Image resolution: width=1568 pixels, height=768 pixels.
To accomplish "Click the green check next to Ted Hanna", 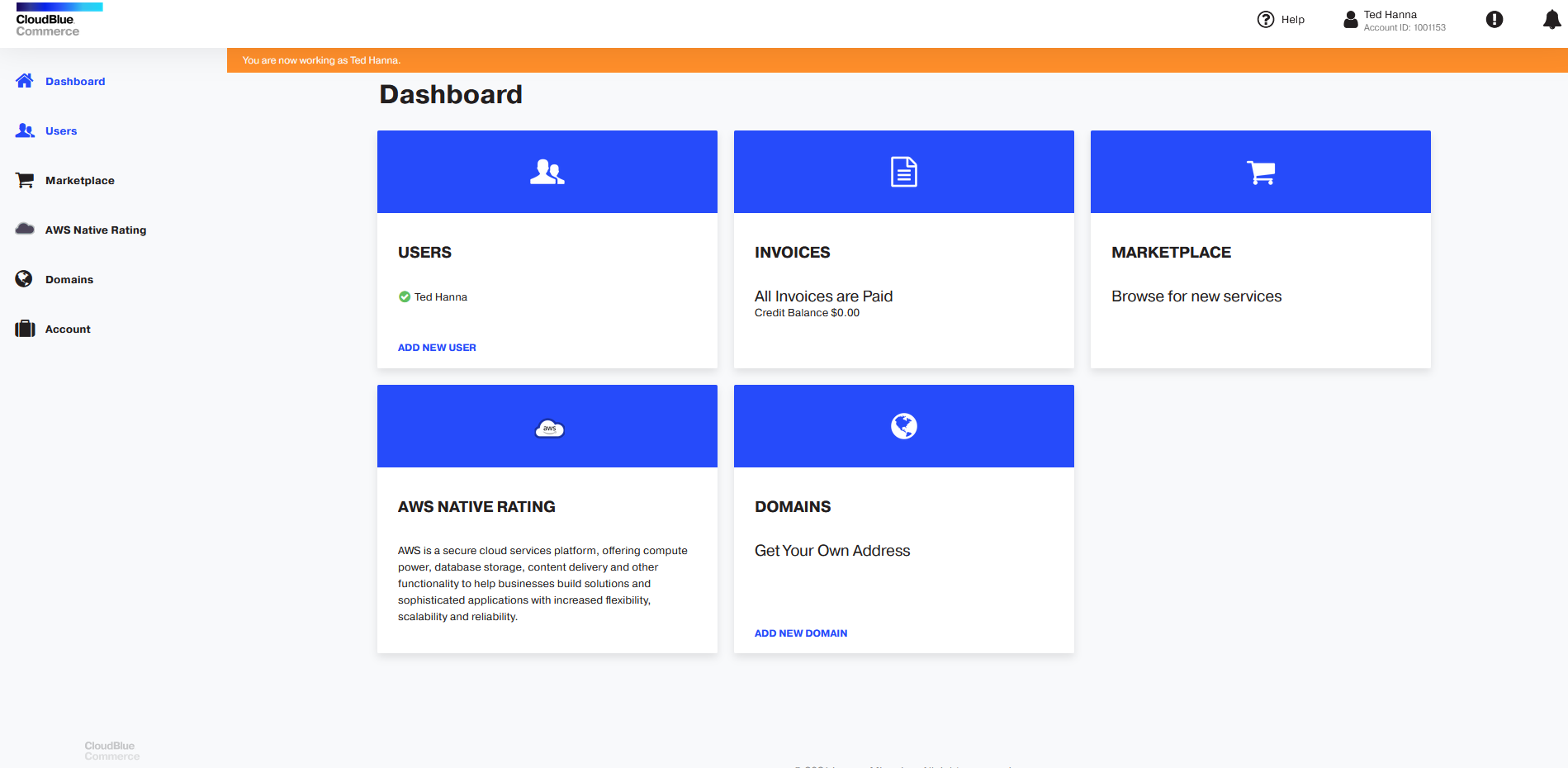I will coord(405,296).
